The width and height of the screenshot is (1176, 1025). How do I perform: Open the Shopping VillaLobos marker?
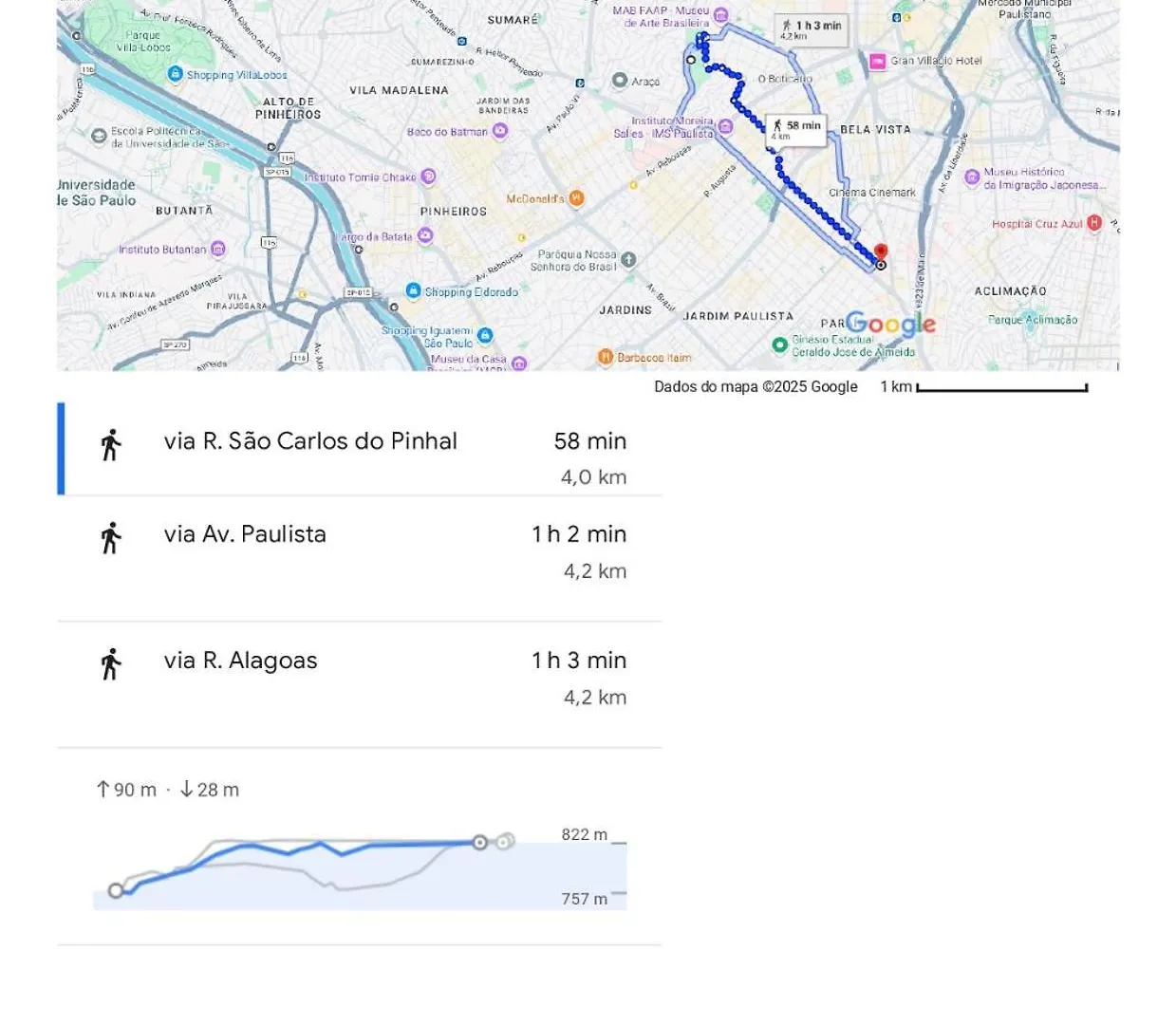(x=175, y=74)
